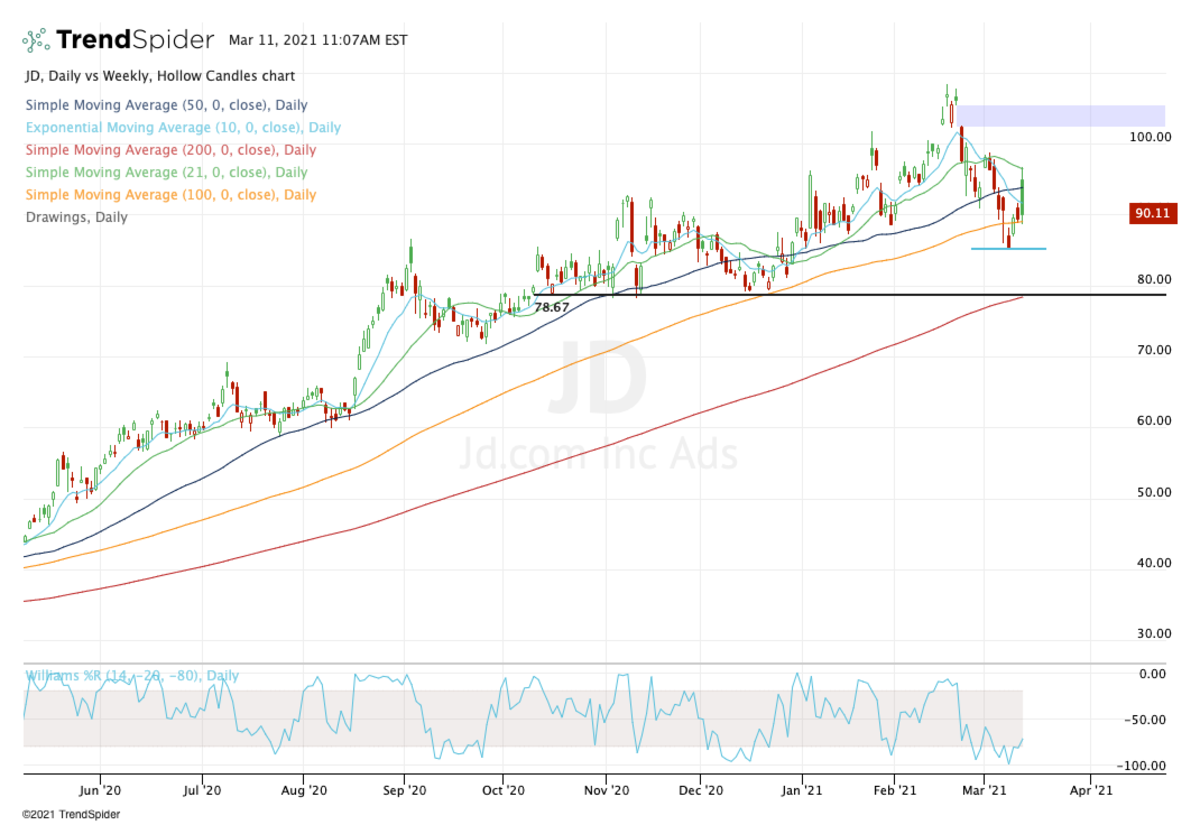Click the Oct '20 date axis label
This screenshot has height=825, width=1200.
click(x=504, y=789)
